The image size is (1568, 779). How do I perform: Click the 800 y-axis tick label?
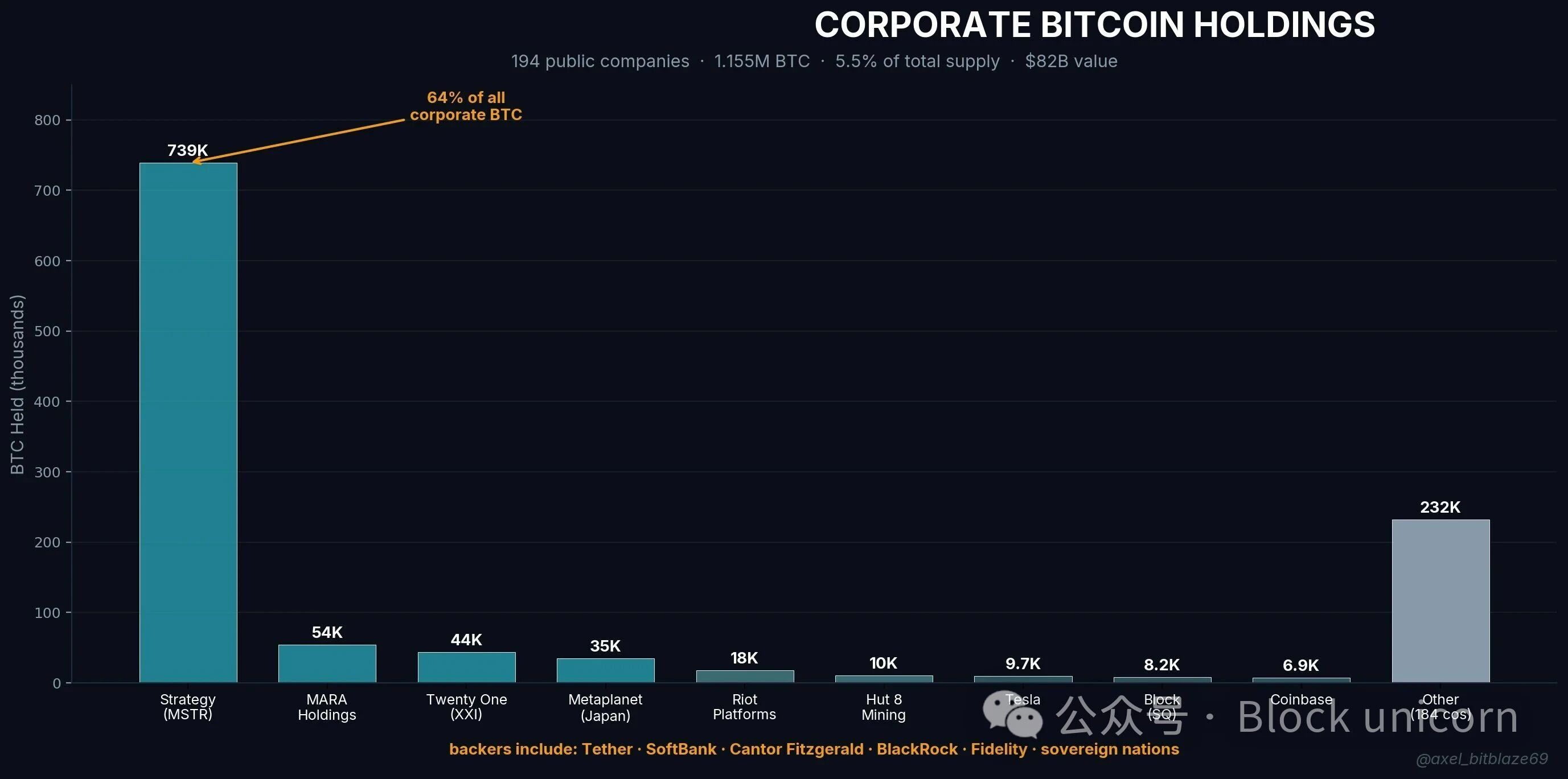(47, 121)
